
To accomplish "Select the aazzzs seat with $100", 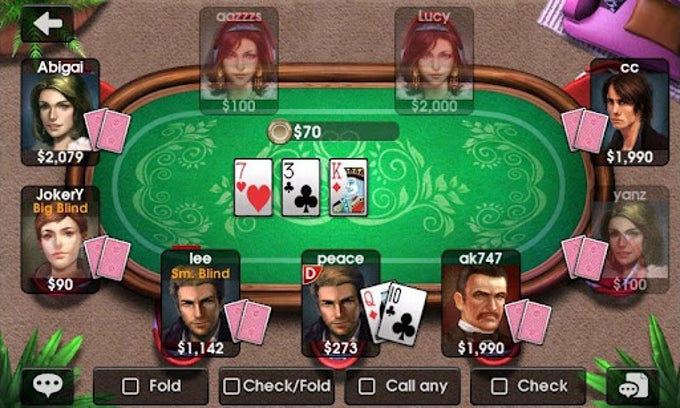I will [239, 61].
